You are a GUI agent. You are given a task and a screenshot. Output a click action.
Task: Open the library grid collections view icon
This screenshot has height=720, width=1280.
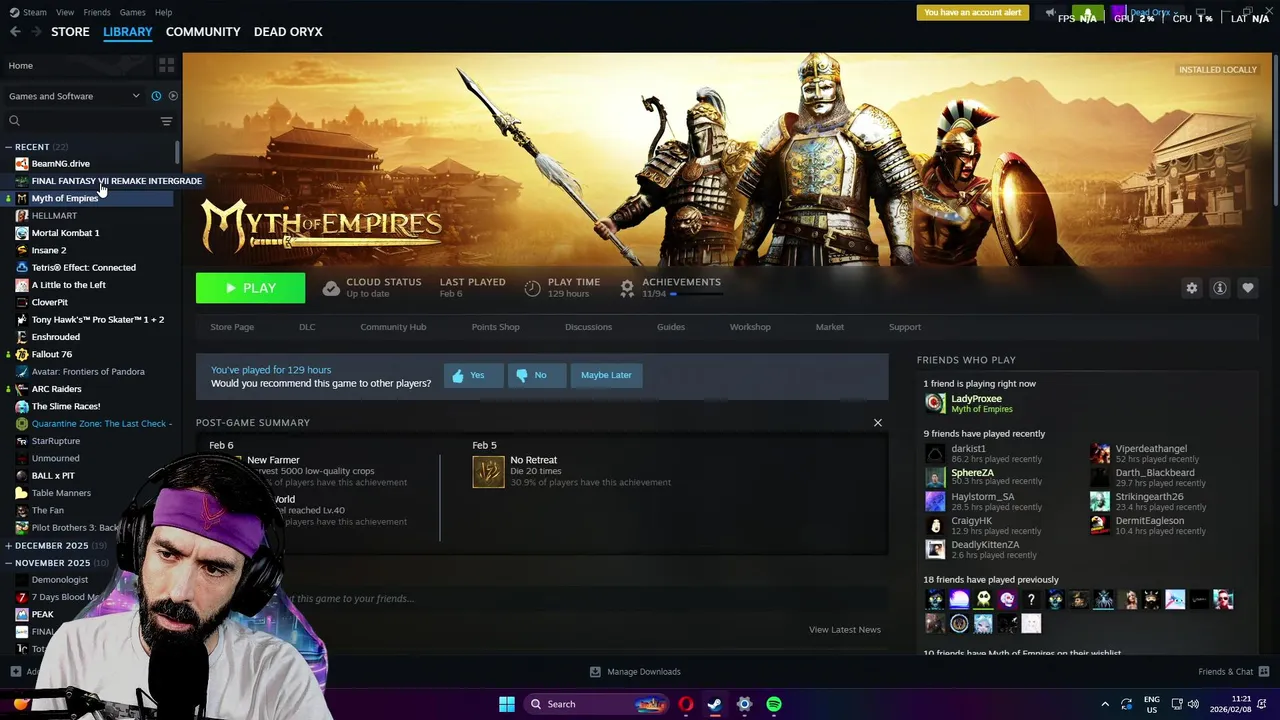[166, 65]
